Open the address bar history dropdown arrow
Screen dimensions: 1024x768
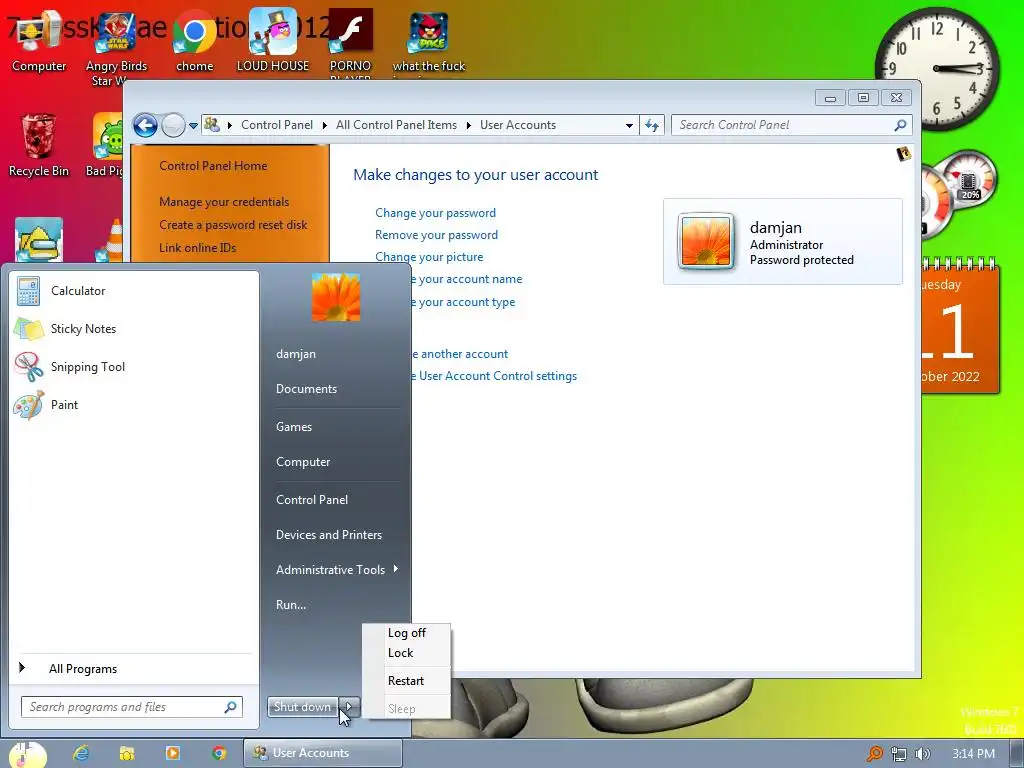629,125
